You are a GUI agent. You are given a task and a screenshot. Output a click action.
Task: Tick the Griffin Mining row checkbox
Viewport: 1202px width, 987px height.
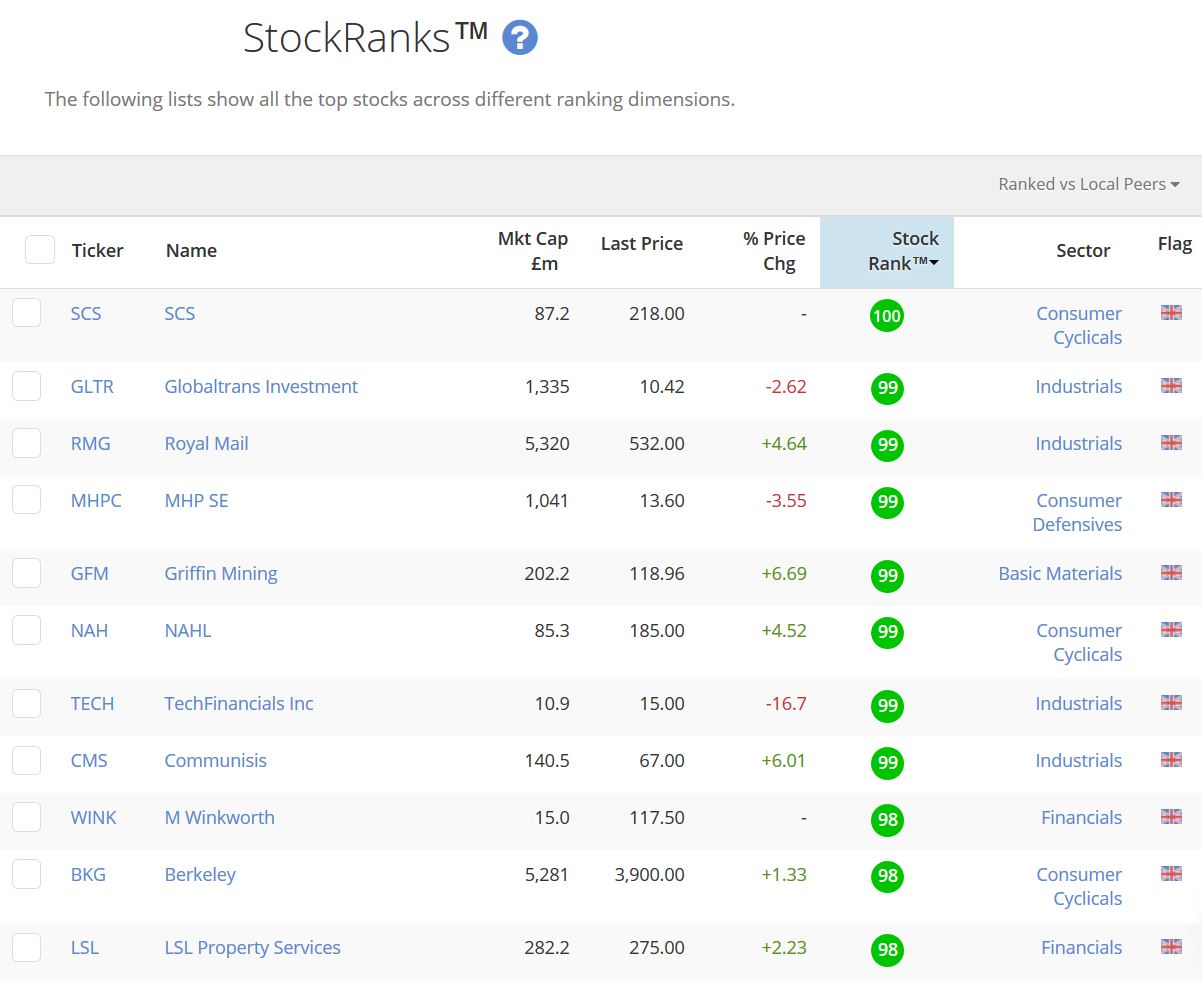27,572
